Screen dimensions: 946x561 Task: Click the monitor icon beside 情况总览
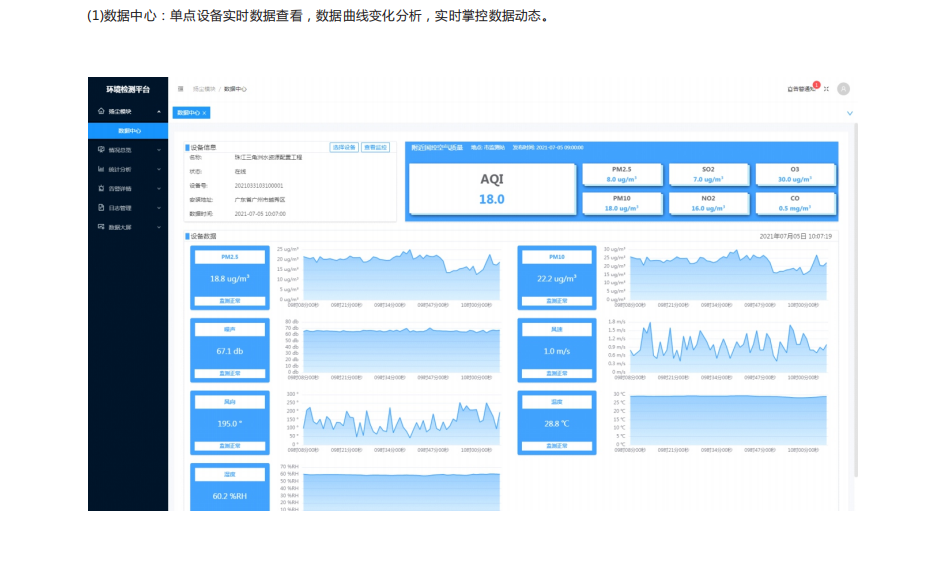coord(101,150)
